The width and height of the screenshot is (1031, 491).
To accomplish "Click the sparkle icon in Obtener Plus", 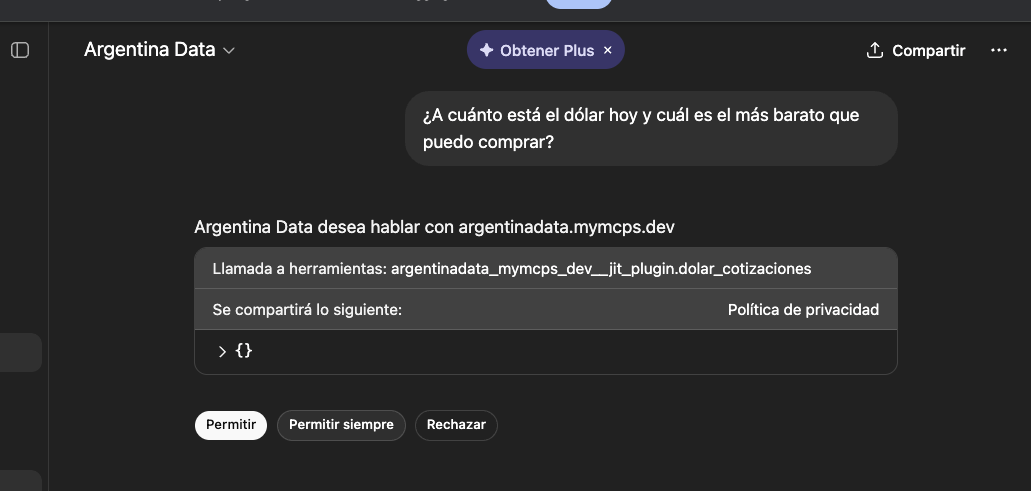I will 487,50.
